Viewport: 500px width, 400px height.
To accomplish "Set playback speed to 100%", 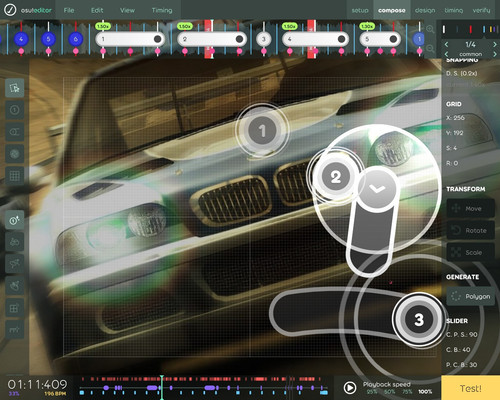I will point(425,392).
